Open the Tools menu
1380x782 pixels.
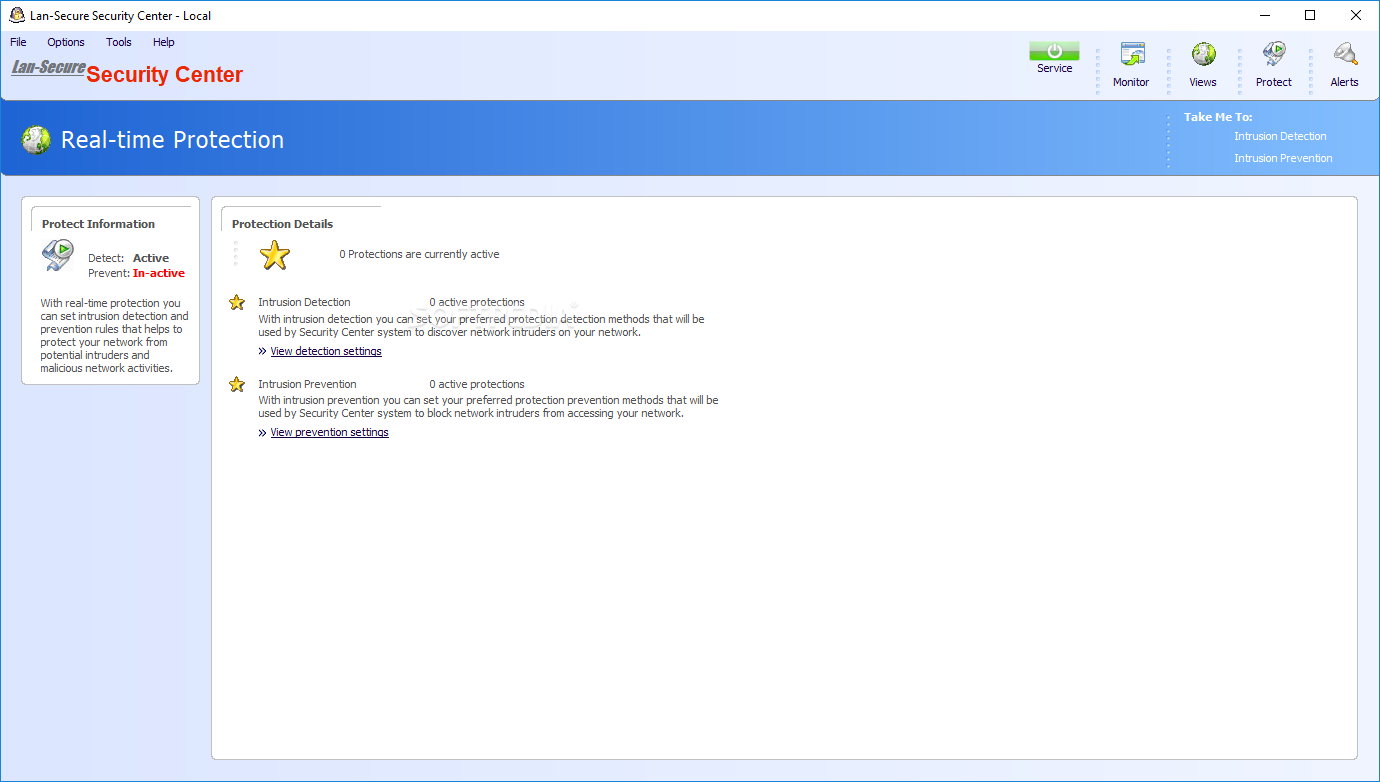pos(119,42)
